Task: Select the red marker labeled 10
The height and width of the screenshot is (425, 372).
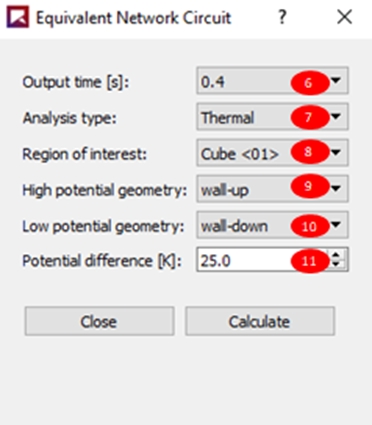Action: tap(309, 226)
